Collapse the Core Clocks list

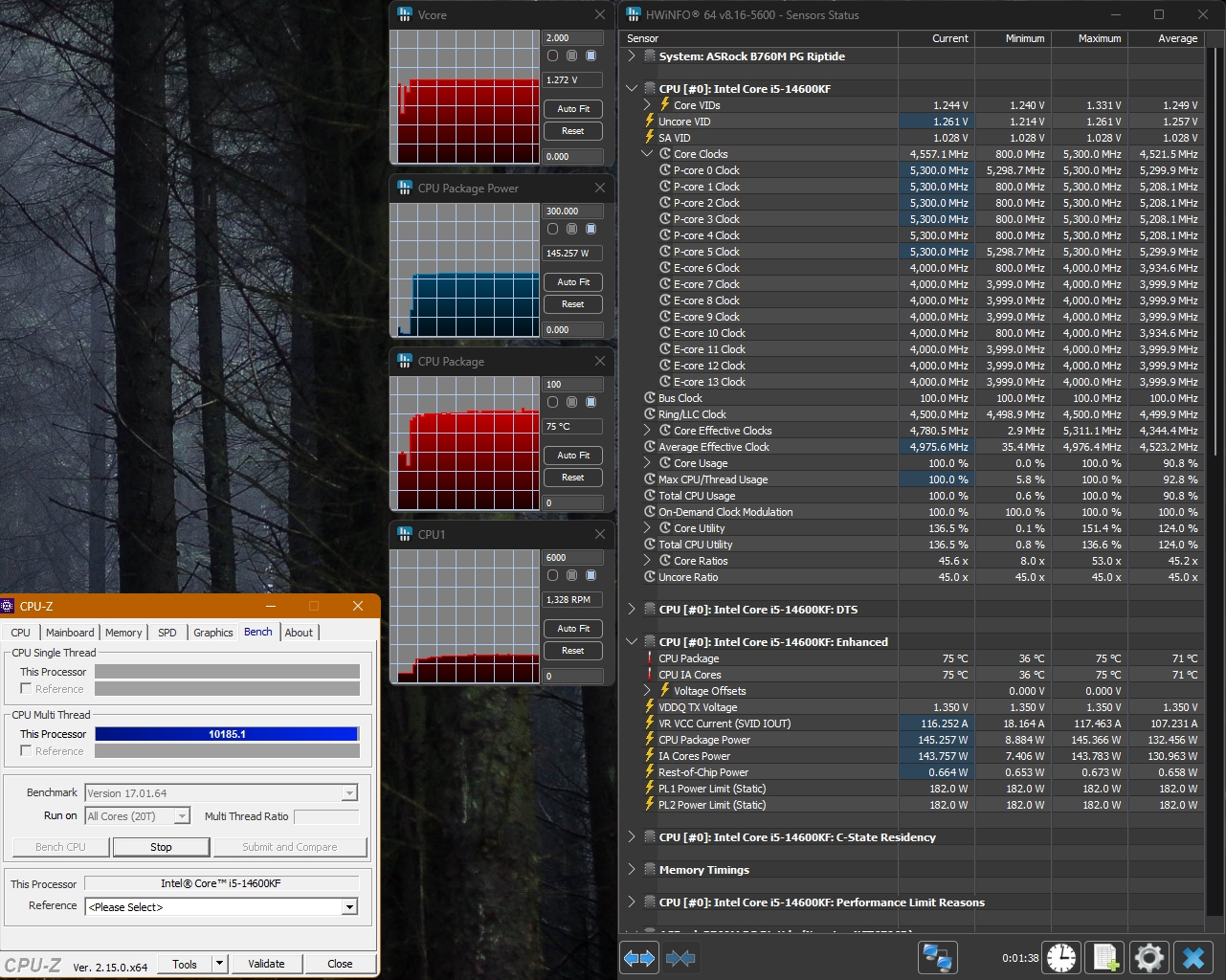[647, 154]
